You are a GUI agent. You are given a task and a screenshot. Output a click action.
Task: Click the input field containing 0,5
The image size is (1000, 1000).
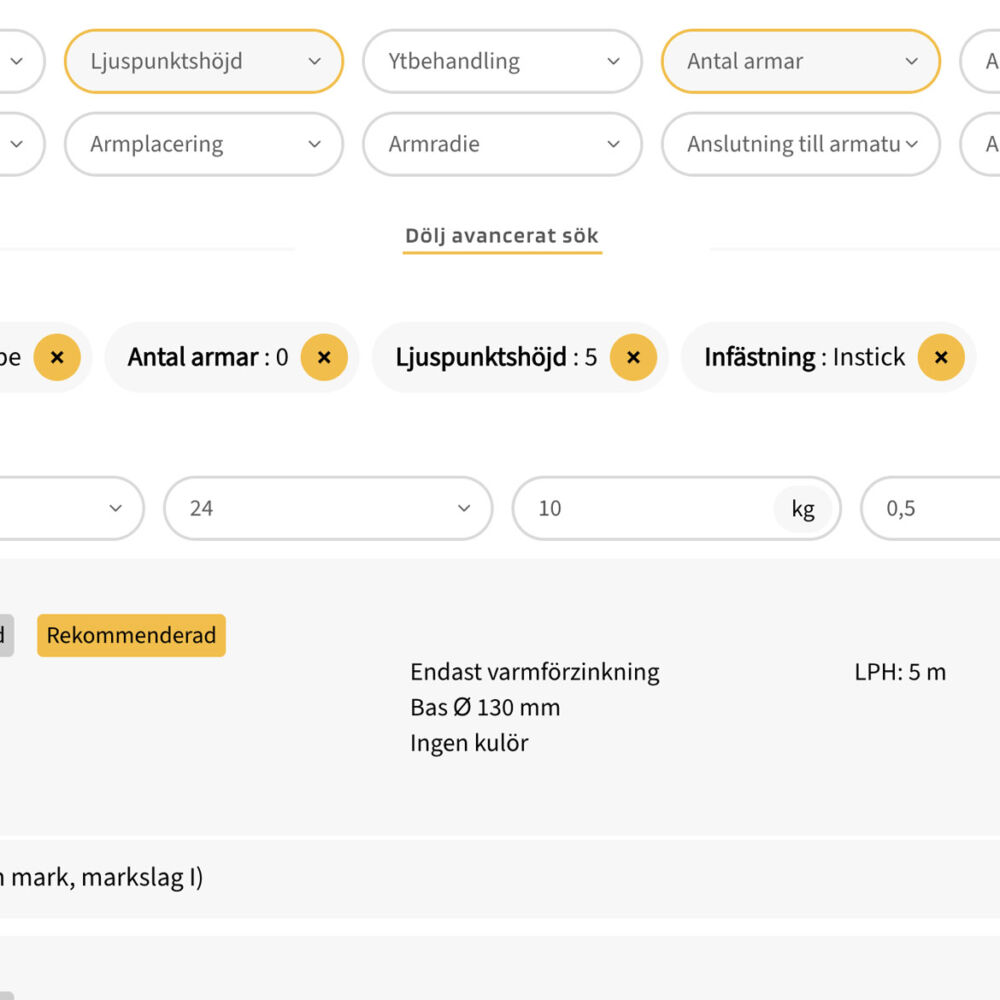click(x=930, y=508)
